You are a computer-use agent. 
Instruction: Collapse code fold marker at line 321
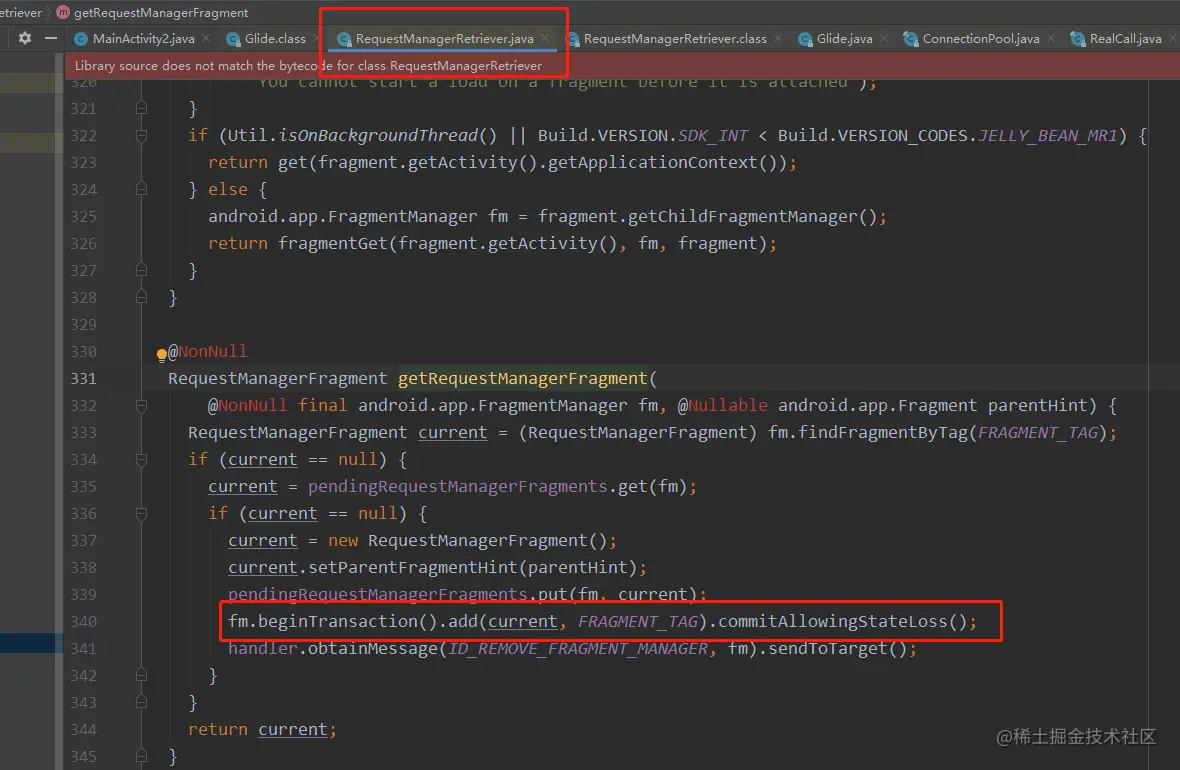coord(141,108)
